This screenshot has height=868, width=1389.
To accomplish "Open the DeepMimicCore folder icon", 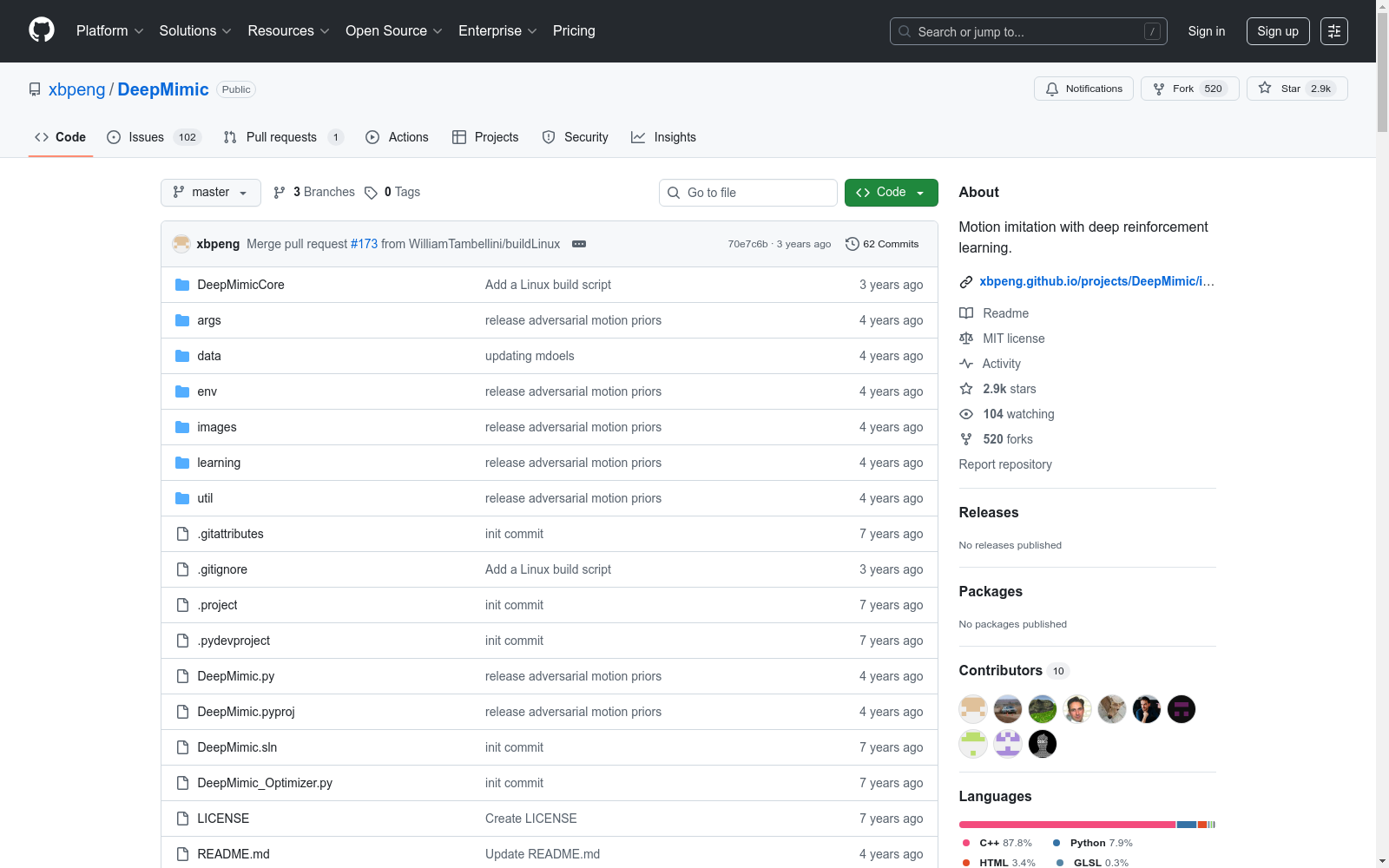I will pos(182,285).
